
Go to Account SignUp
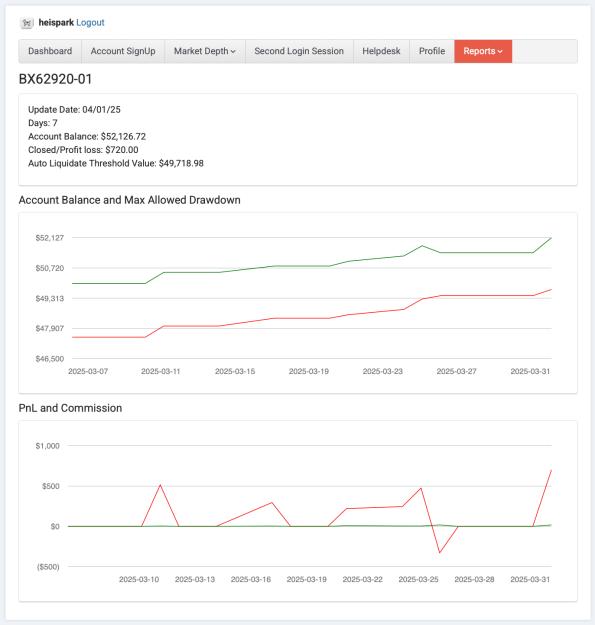(123, 51)
